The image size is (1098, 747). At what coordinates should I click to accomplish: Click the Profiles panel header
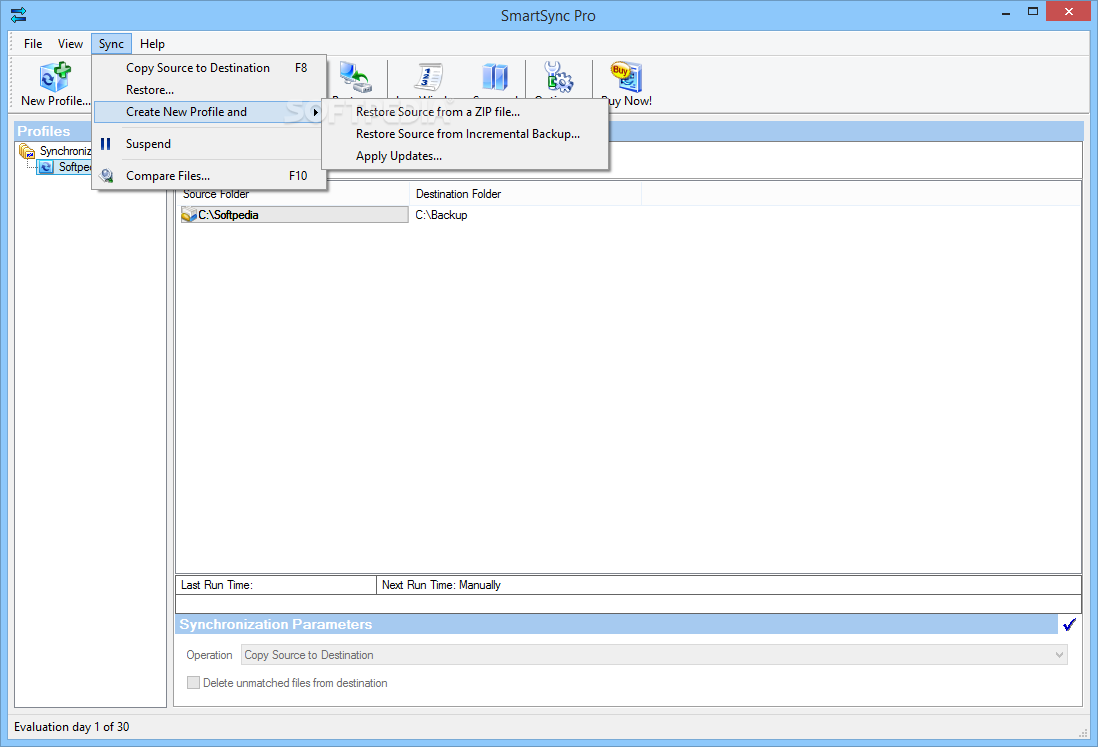click(x=90, y=131)
